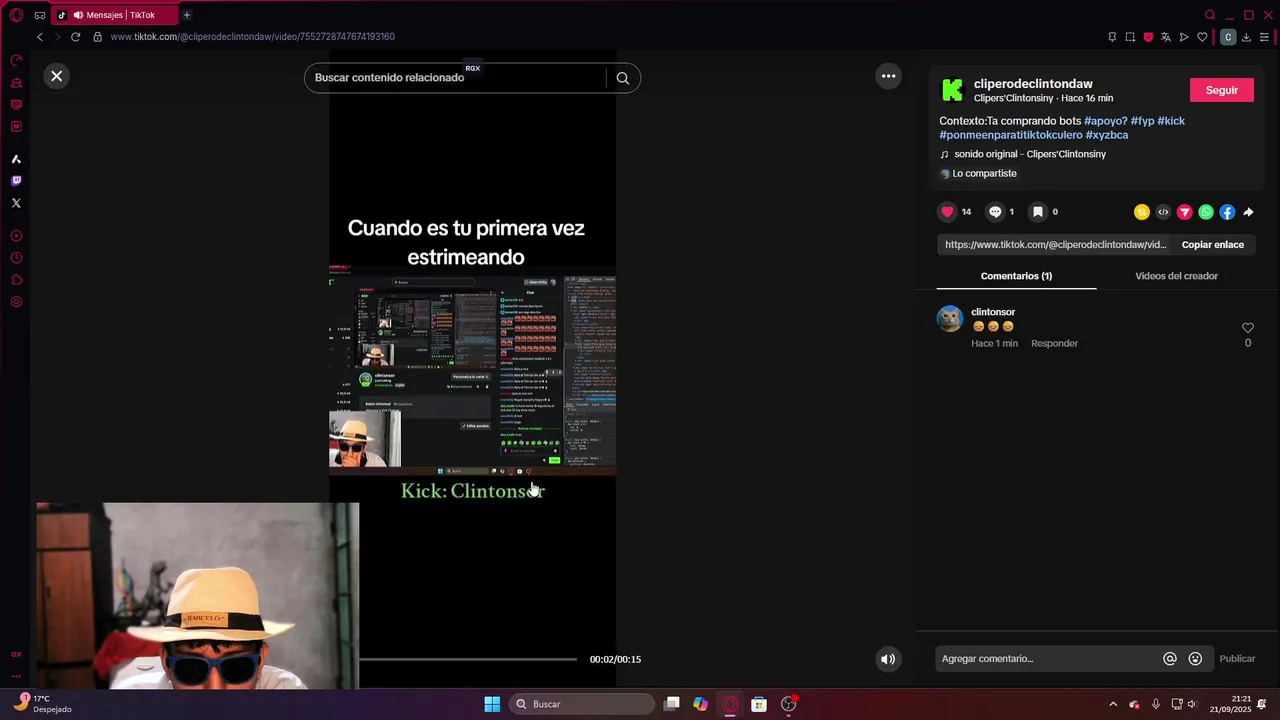Click clintonsor commenter username
This screenshot has height=720, width=1280.
[993, 312]
